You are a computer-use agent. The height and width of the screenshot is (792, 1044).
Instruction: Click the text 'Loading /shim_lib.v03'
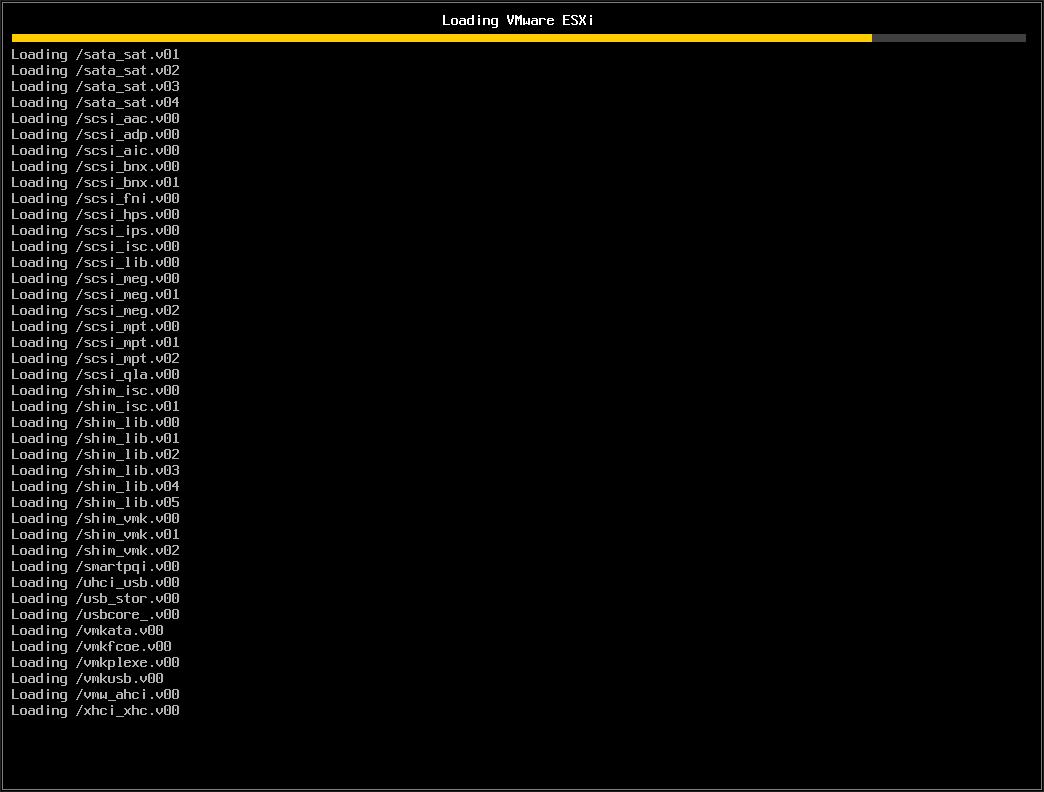(95, 470)
